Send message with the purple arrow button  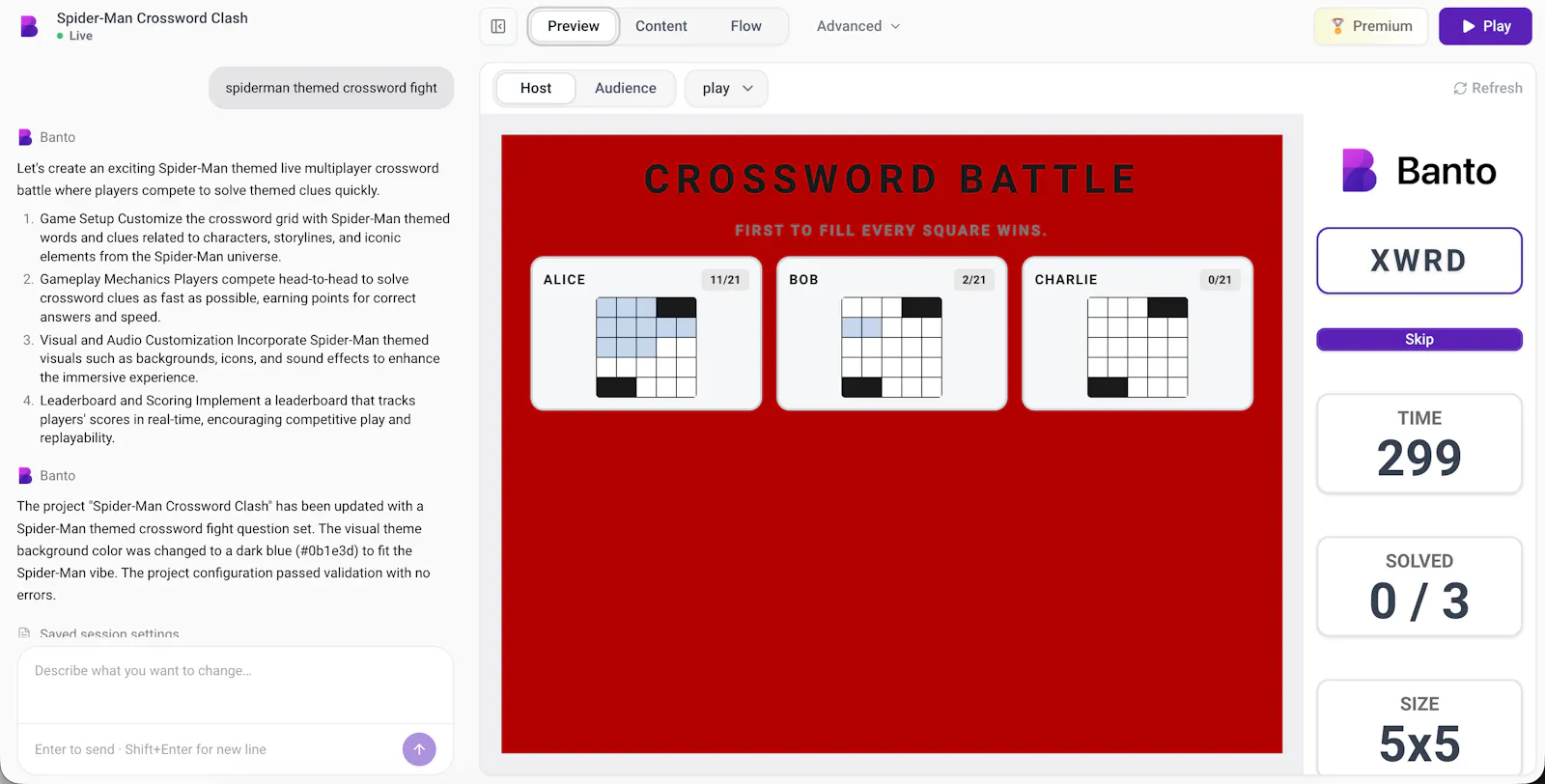(419, 749)
